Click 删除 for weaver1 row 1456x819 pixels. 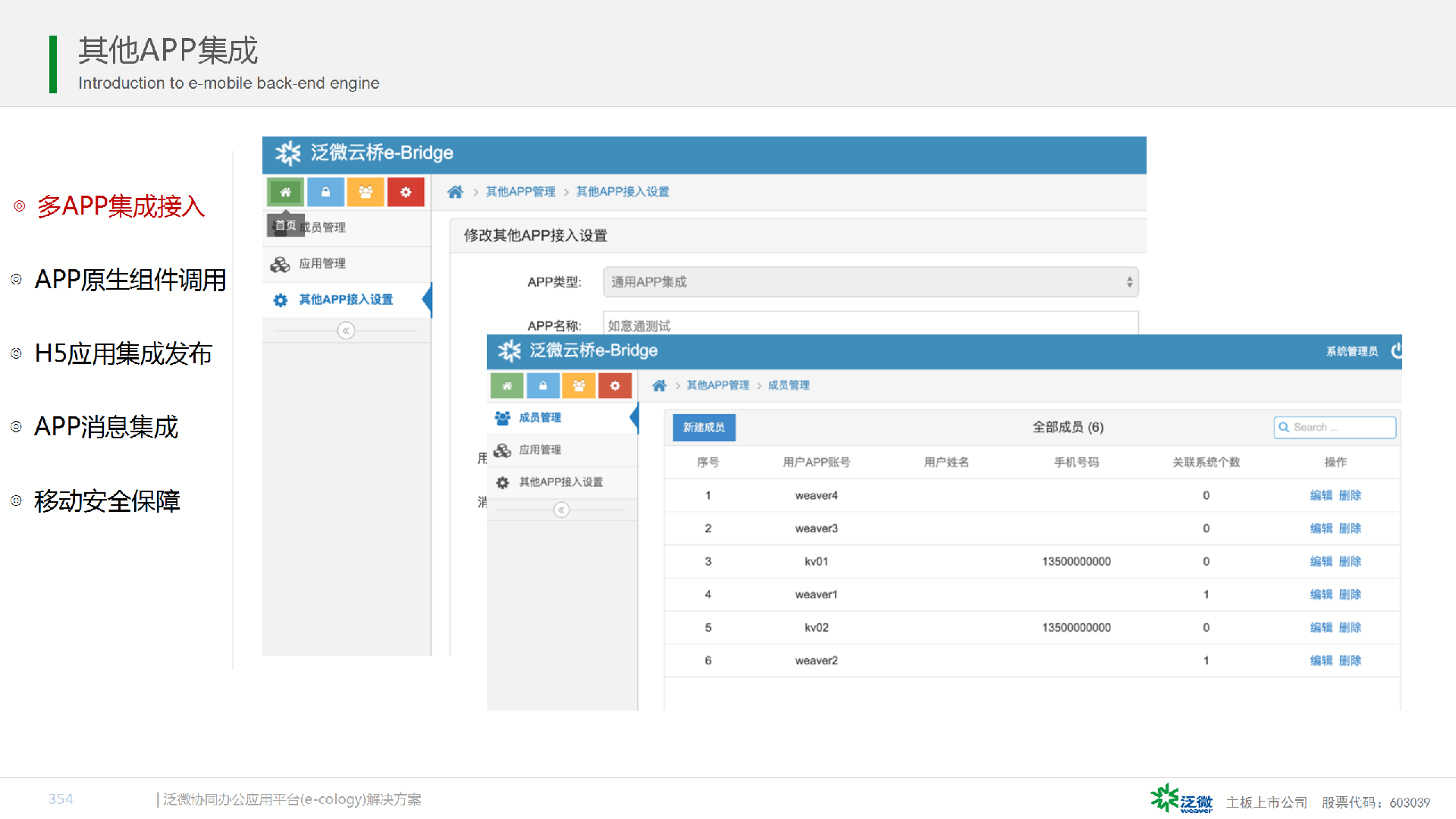tap(1350, 595)
